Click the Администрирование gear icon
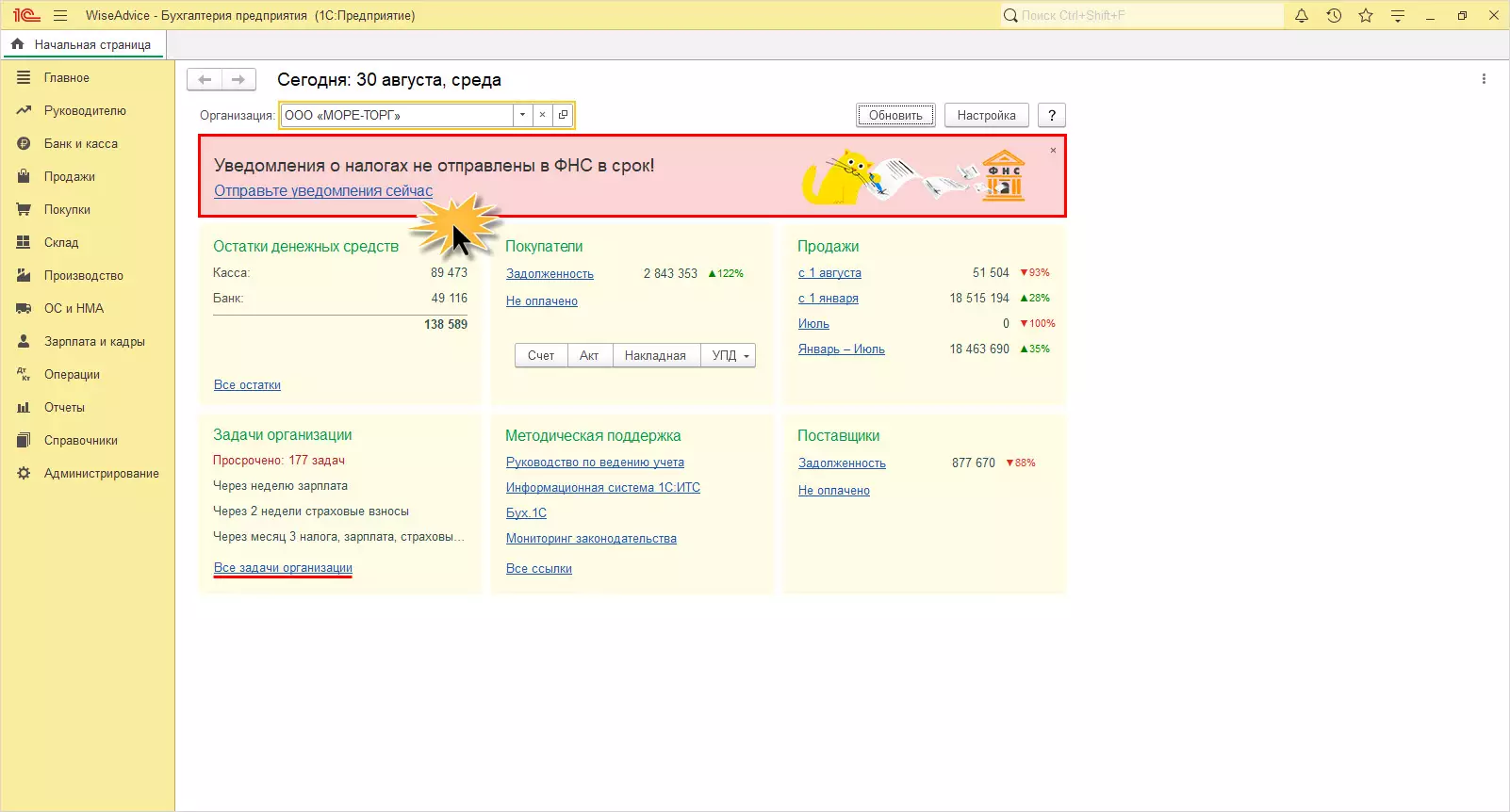 coord(24,473)
